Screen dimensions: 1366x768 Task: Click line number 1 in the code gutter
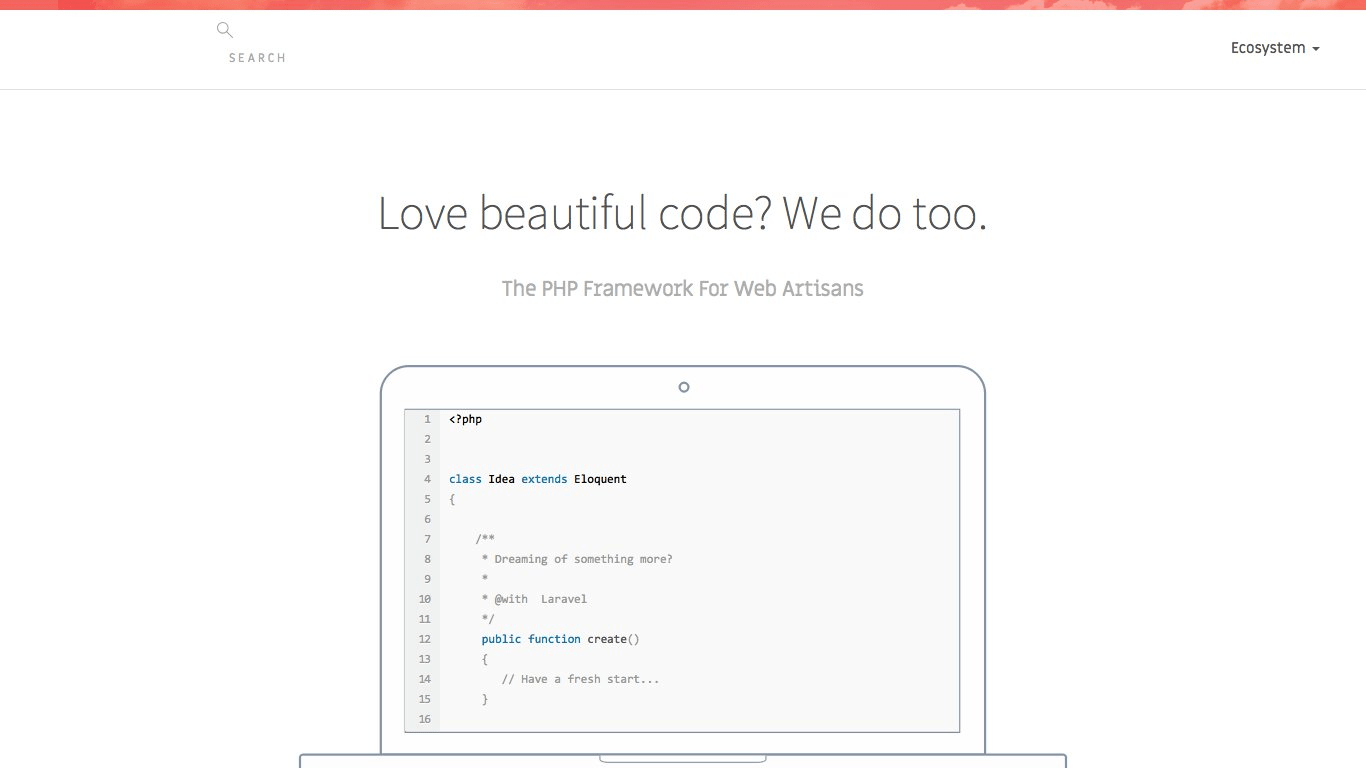pos(427,418)
